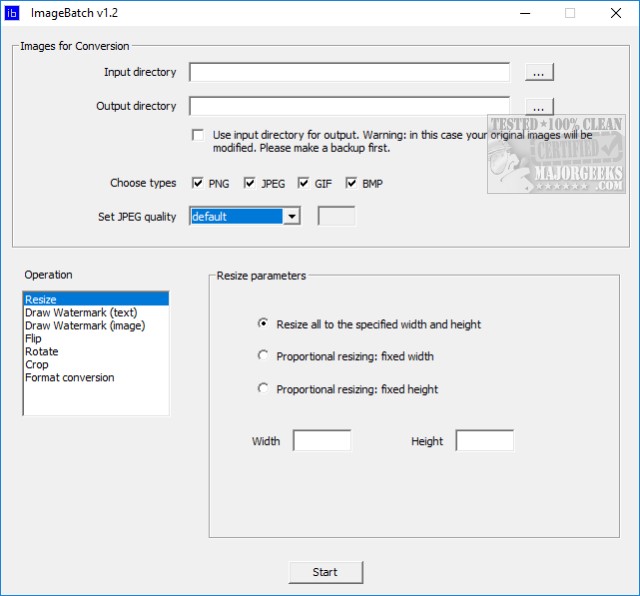Browse for the input directory
This screenshot has height=596, width=640.
tap(539, 72)
